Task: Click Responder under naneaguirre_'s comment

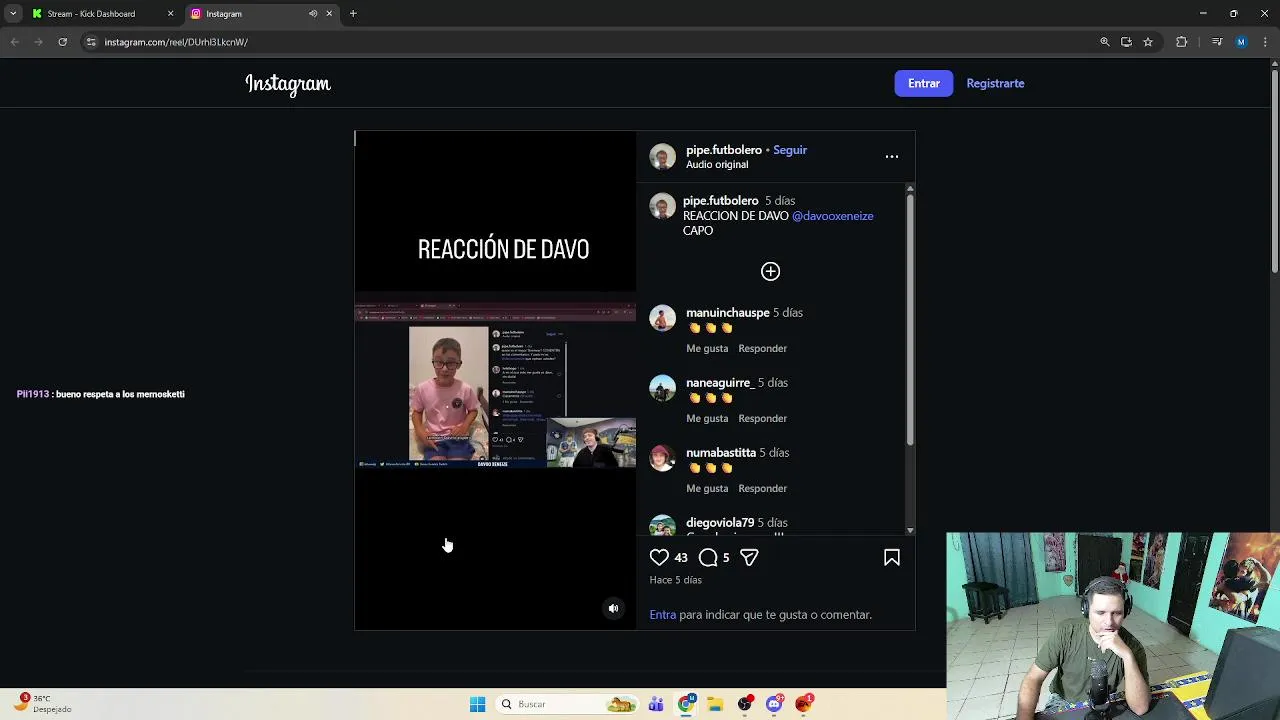Action: tap(762, 419)
